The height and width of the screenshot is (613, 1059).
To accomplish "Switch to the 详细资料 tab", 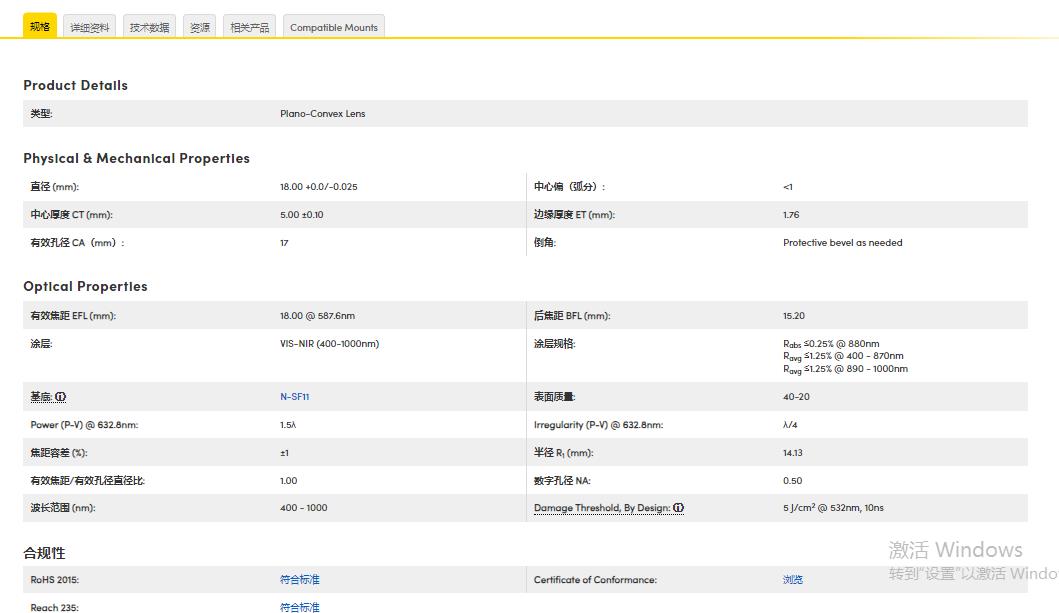I will point(90,27).
